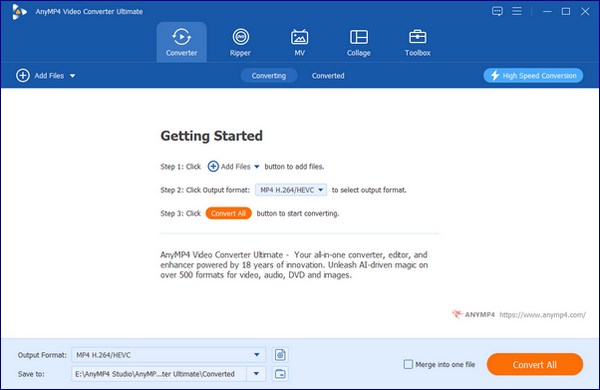Expand the Save to path dropdown arrow

[256, 374]
